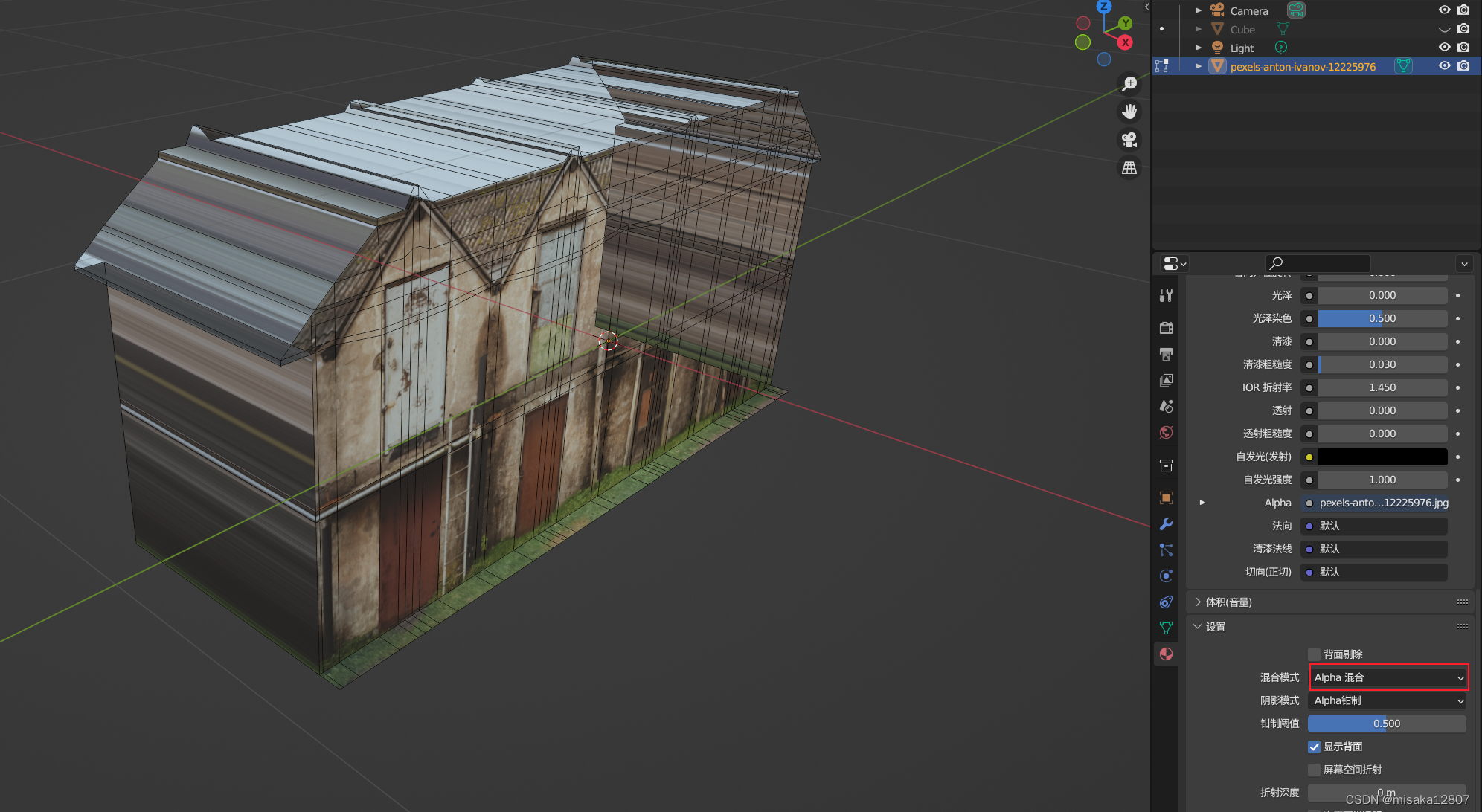Open the Scene properties tab

[1166, 406]
